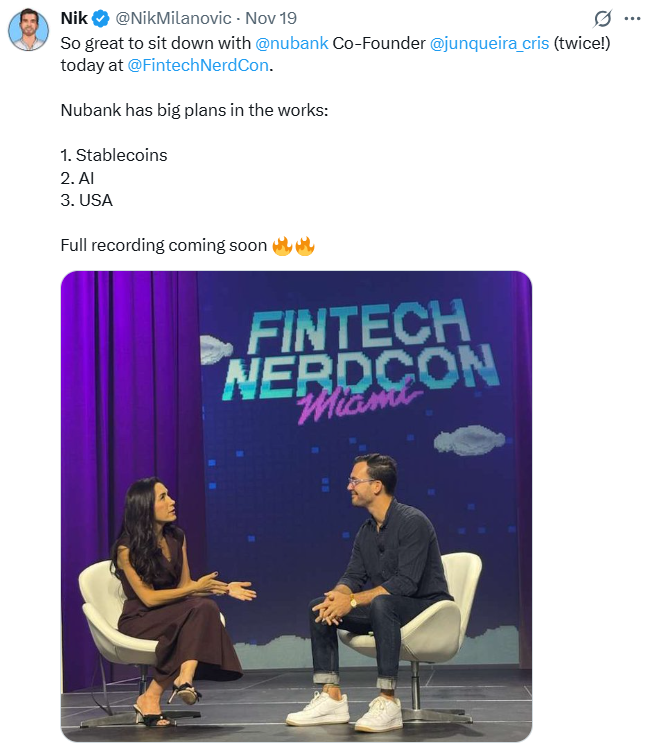Click the Nov 19 post timestamp

click(271, 18)
